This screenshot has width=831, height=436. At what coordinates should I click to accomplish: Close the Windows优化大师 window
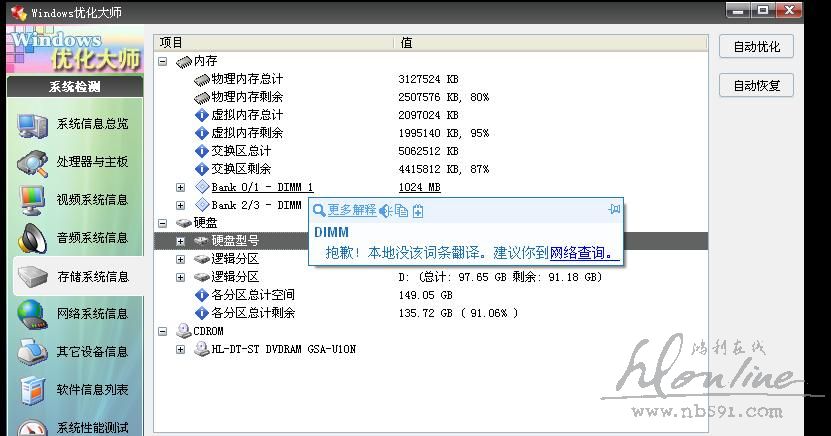tap(789, 11)
